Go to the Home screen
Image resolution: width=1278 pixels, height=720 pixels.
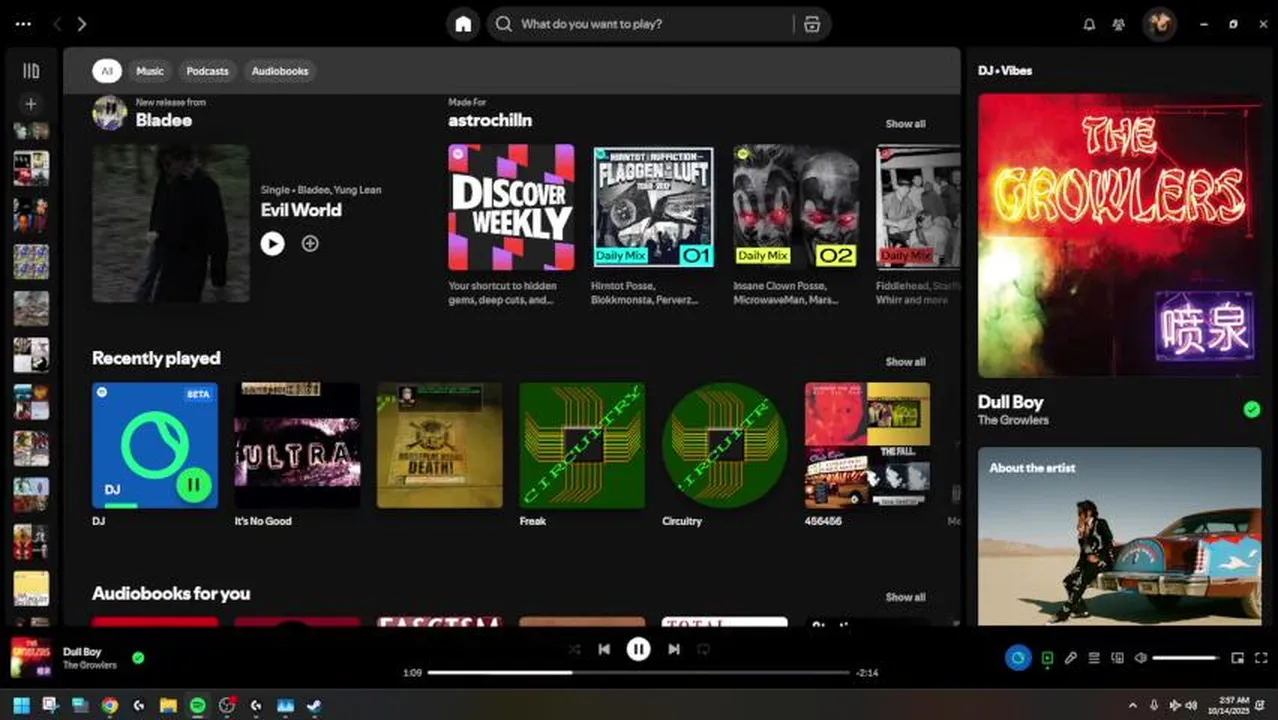click(x=463, y=24)
